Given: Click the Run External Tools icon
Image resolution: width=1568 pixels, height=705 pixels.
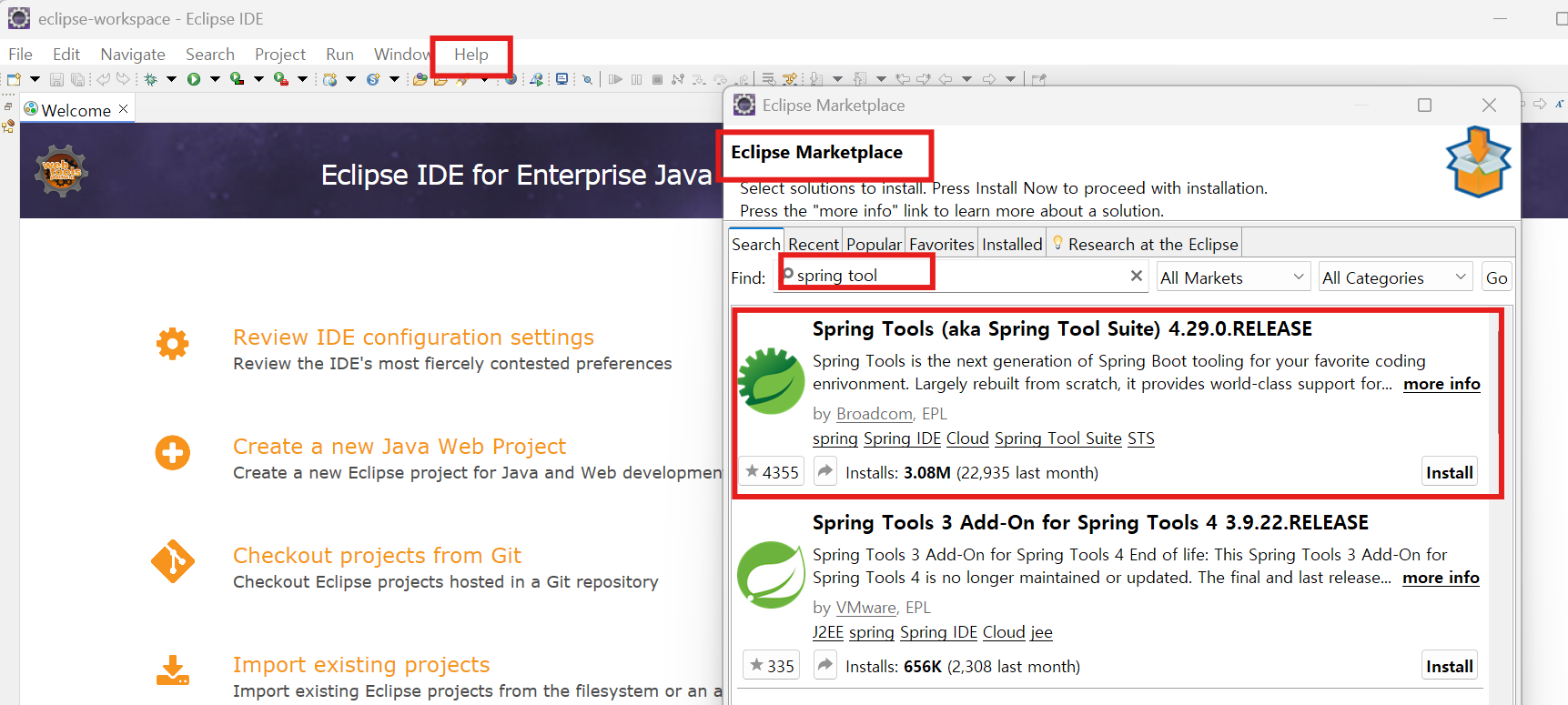Looking at the screenshot, I should pyautogui.click(x=281, y=79).
